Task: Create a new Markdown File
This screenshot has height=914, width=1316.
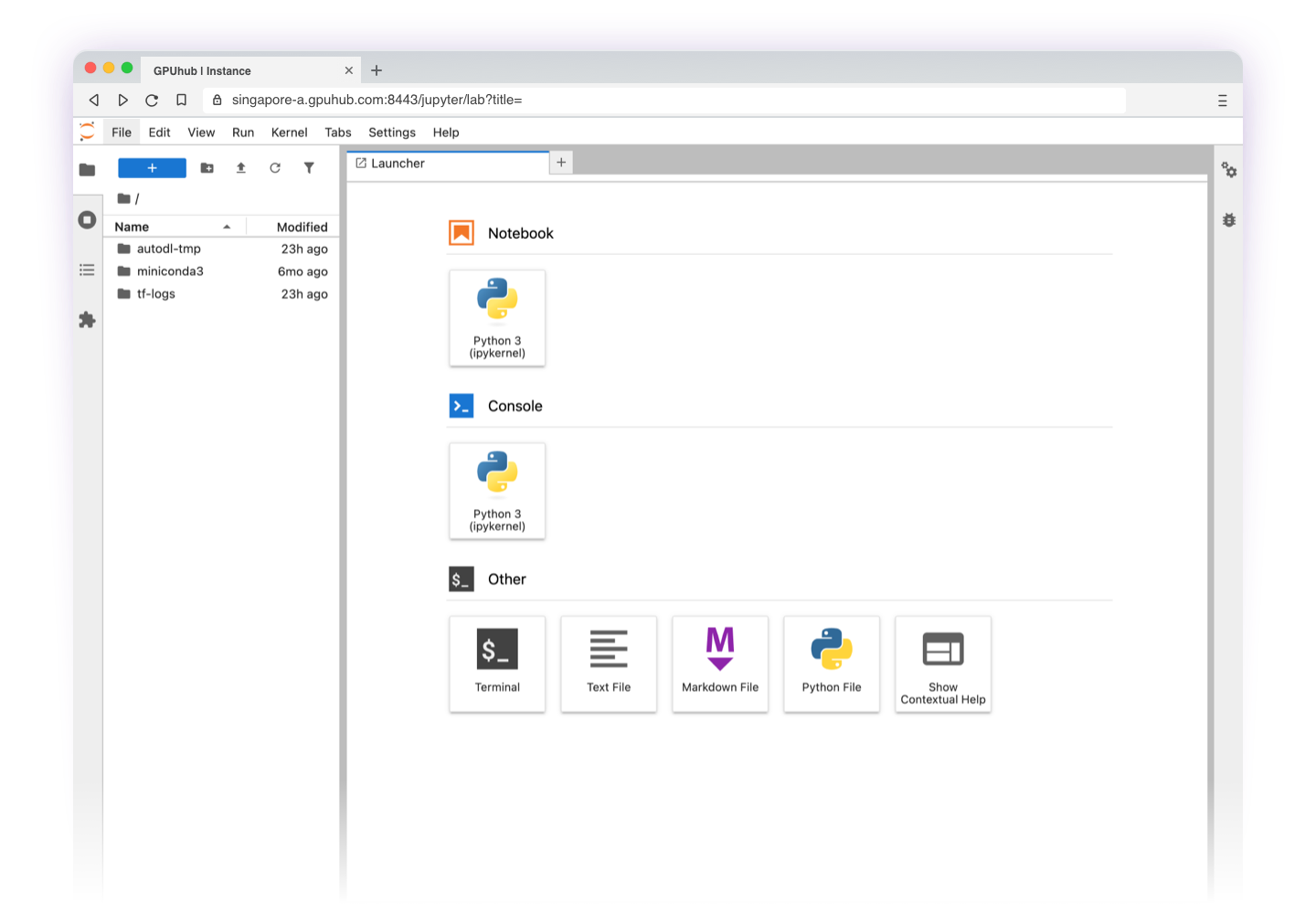Action: pyautogui.click(x=720, y=664)
